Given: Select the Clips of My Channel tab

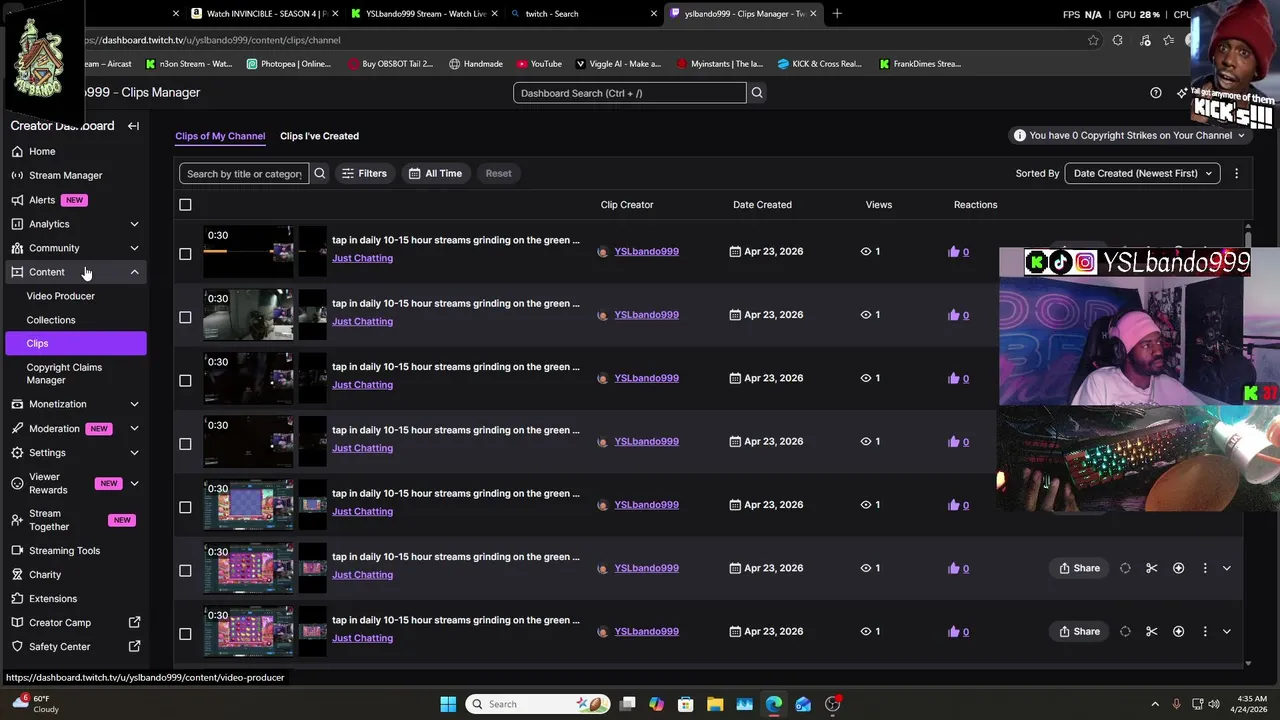Looking at the screenshot, I should click(x=220, y=136).
